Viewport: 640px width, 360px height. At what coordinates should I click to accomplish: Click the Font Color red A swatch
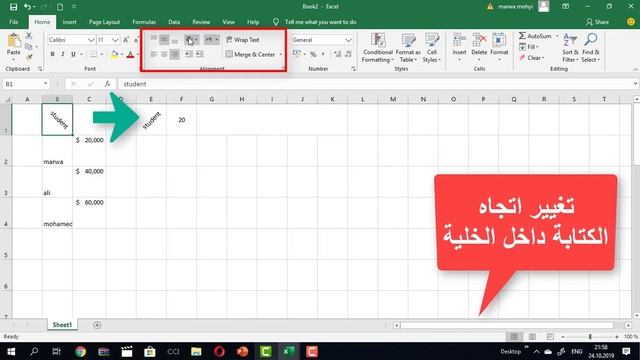click(x=130, y=54)
